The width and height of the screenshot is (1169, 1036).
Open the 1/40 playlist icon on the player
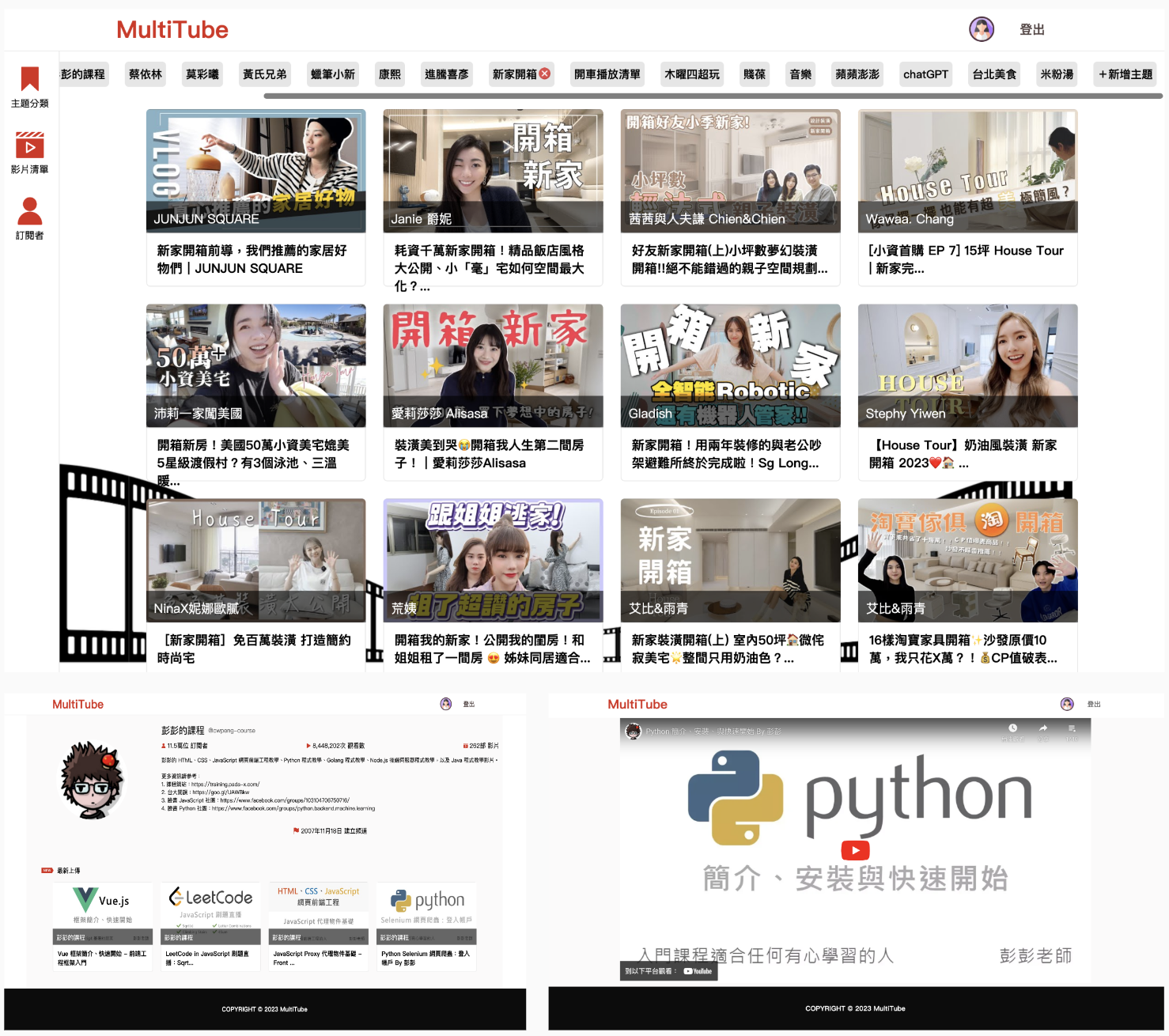tap(1073, 728)
